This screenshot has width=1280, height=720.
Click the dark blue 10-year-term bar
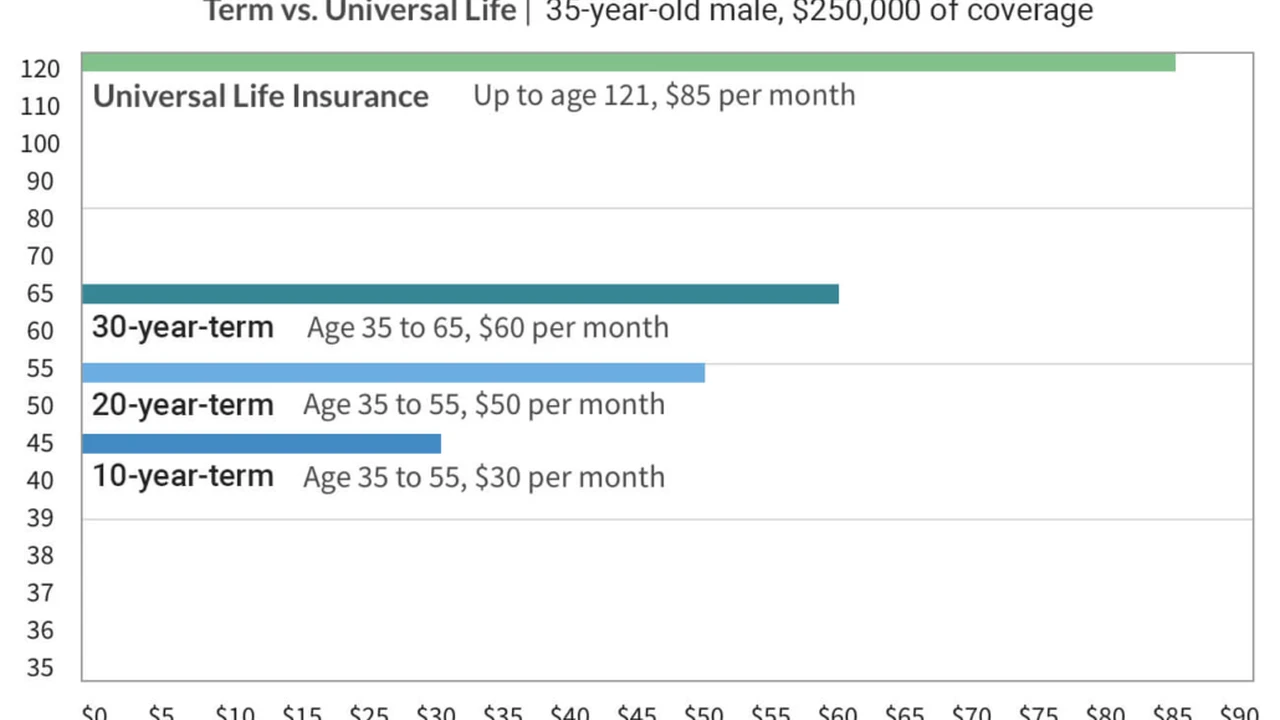coord(261,444)
